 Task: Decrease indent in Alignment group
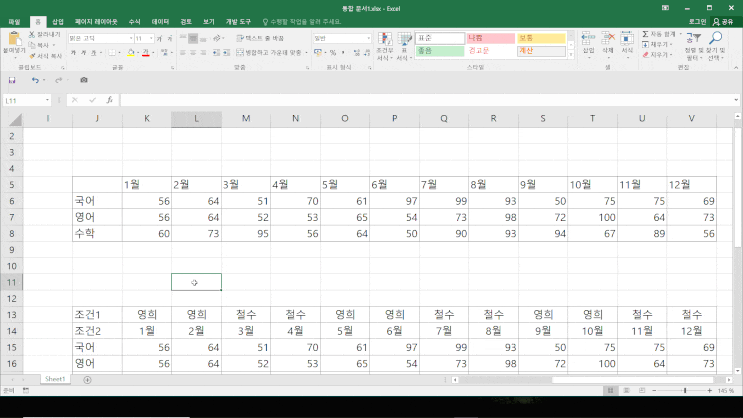pyautogui.click(x=216, y=53)
